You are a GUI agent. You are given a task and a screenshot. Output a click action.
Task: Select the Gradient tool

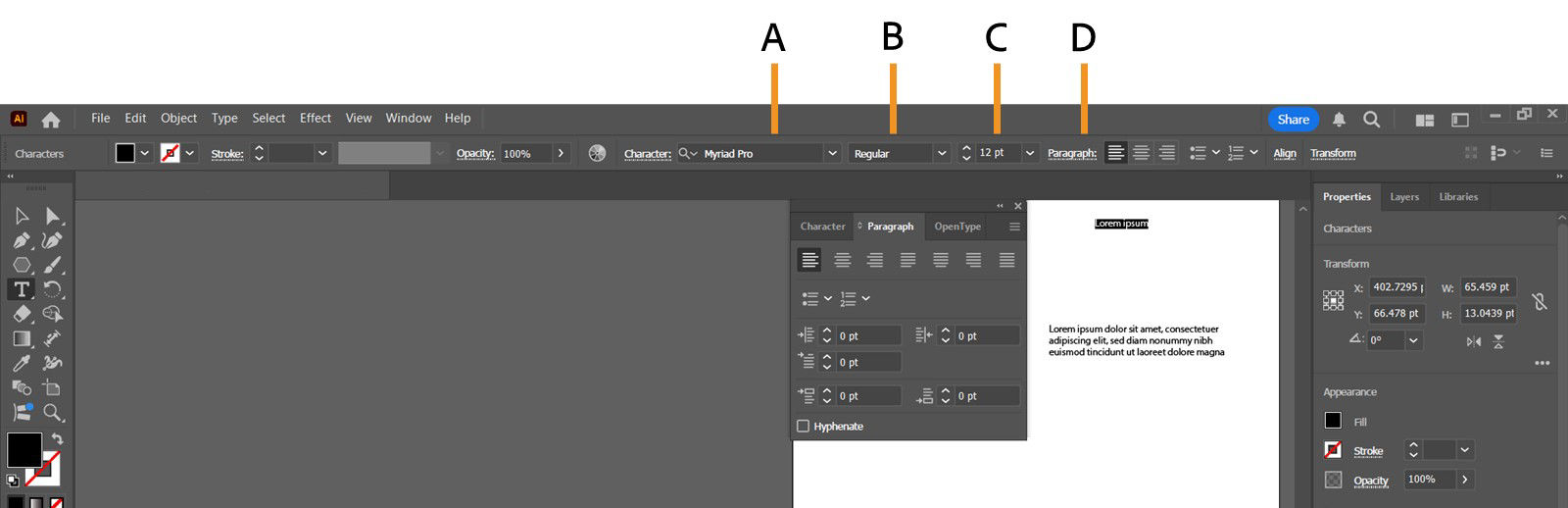click(22, 338)
